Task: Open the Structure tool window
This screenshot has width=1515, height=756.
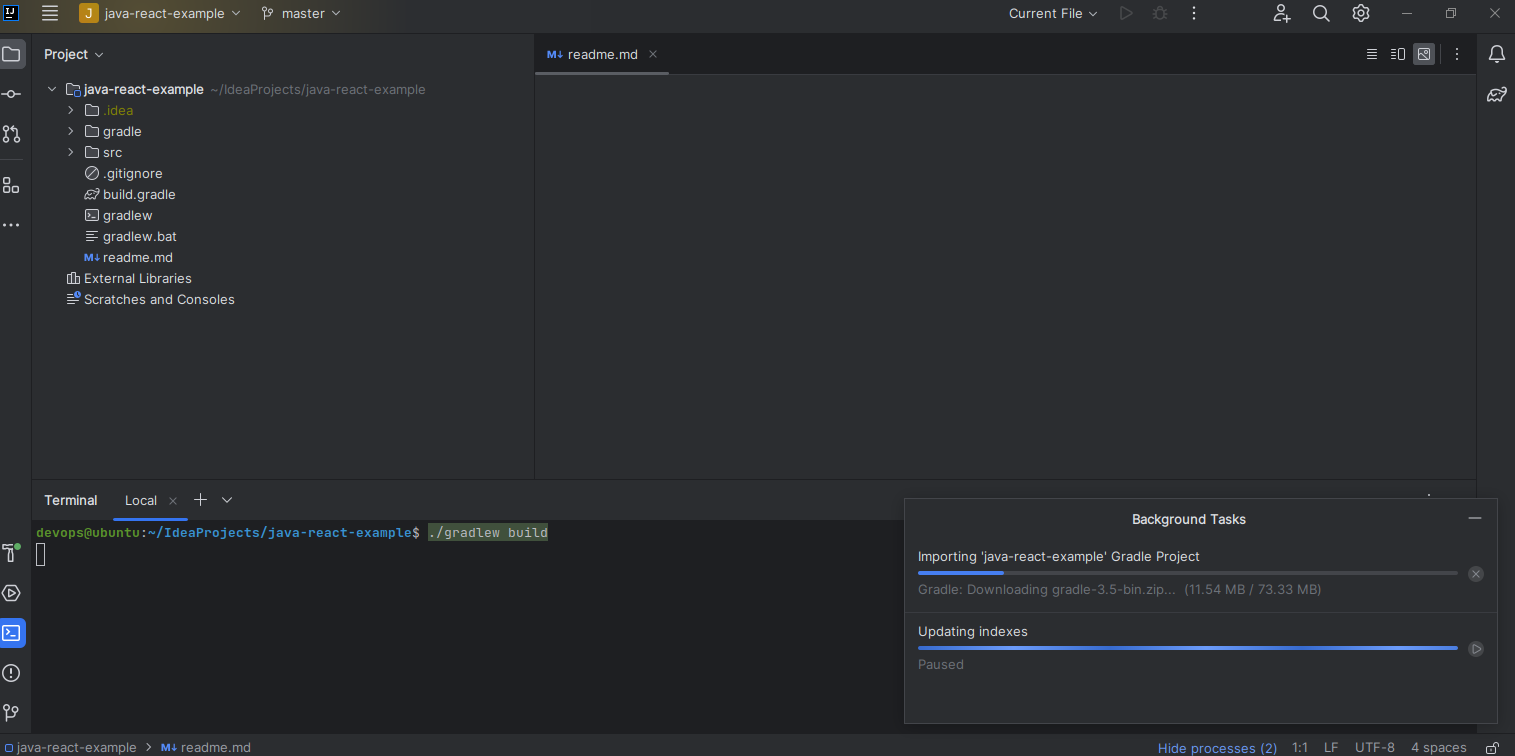Action: point(12,185)
